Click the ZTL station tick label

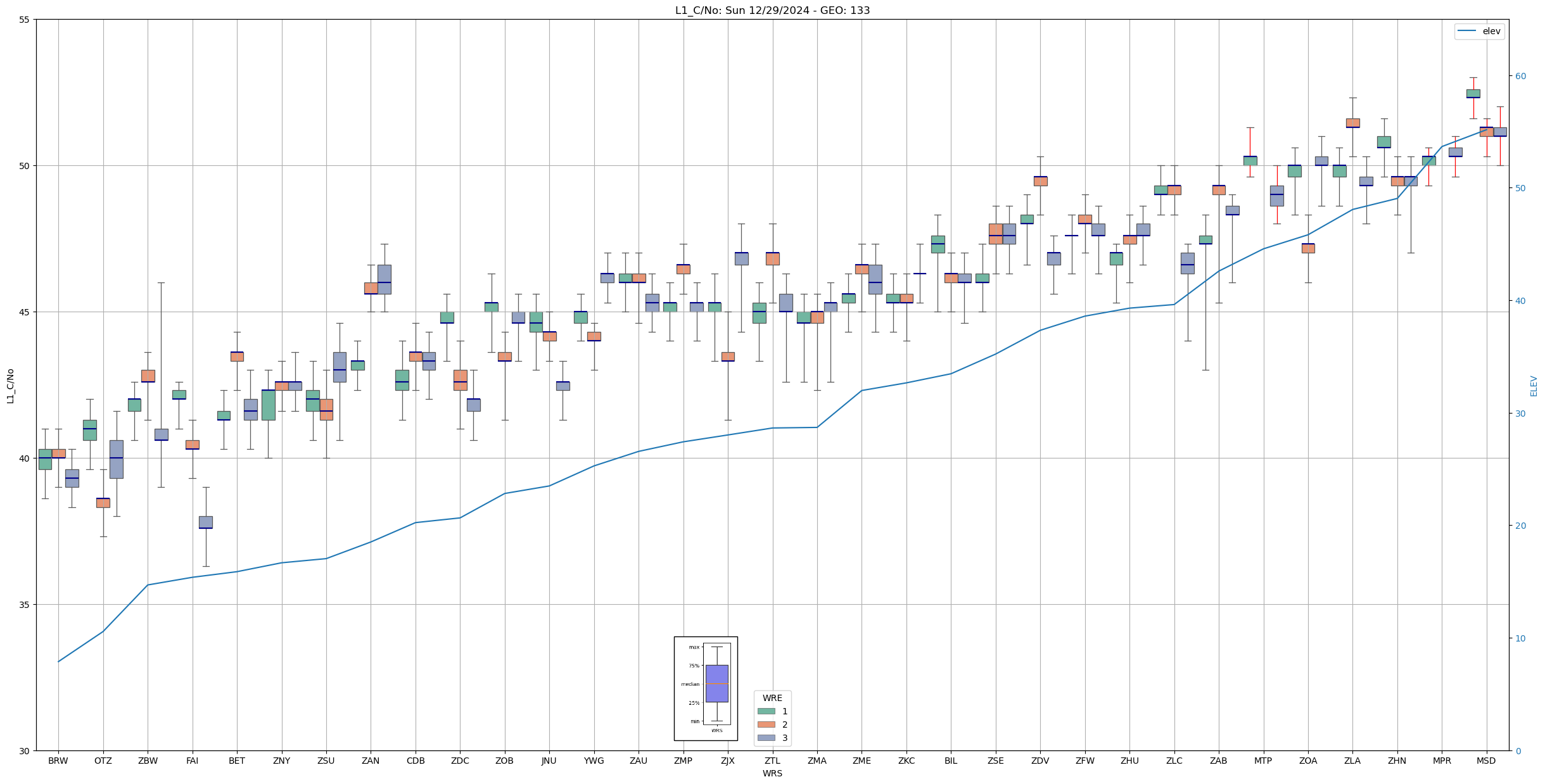tap(772, 761)
